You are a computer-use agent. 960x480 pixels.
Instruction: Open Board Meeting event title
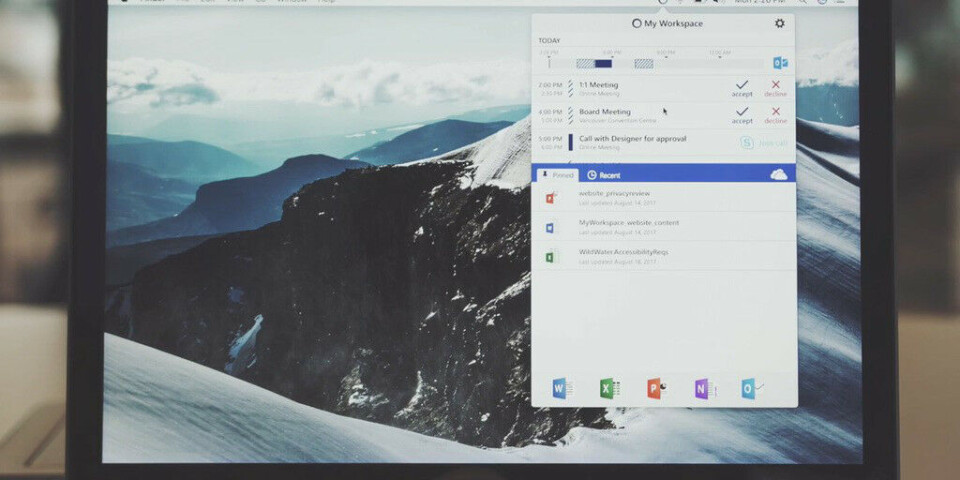[x=605, y=111]
